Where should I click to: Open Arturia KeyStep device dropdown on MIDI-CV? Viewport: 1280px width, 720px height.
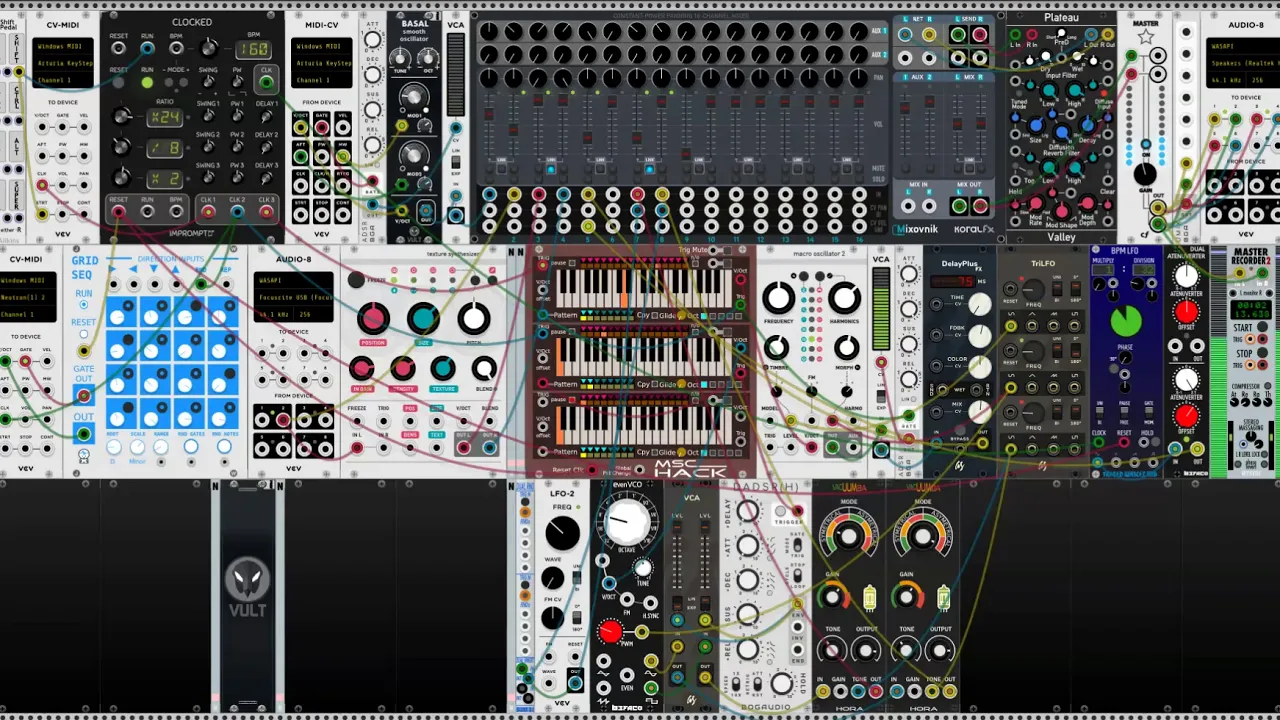[x=323, y=63]
